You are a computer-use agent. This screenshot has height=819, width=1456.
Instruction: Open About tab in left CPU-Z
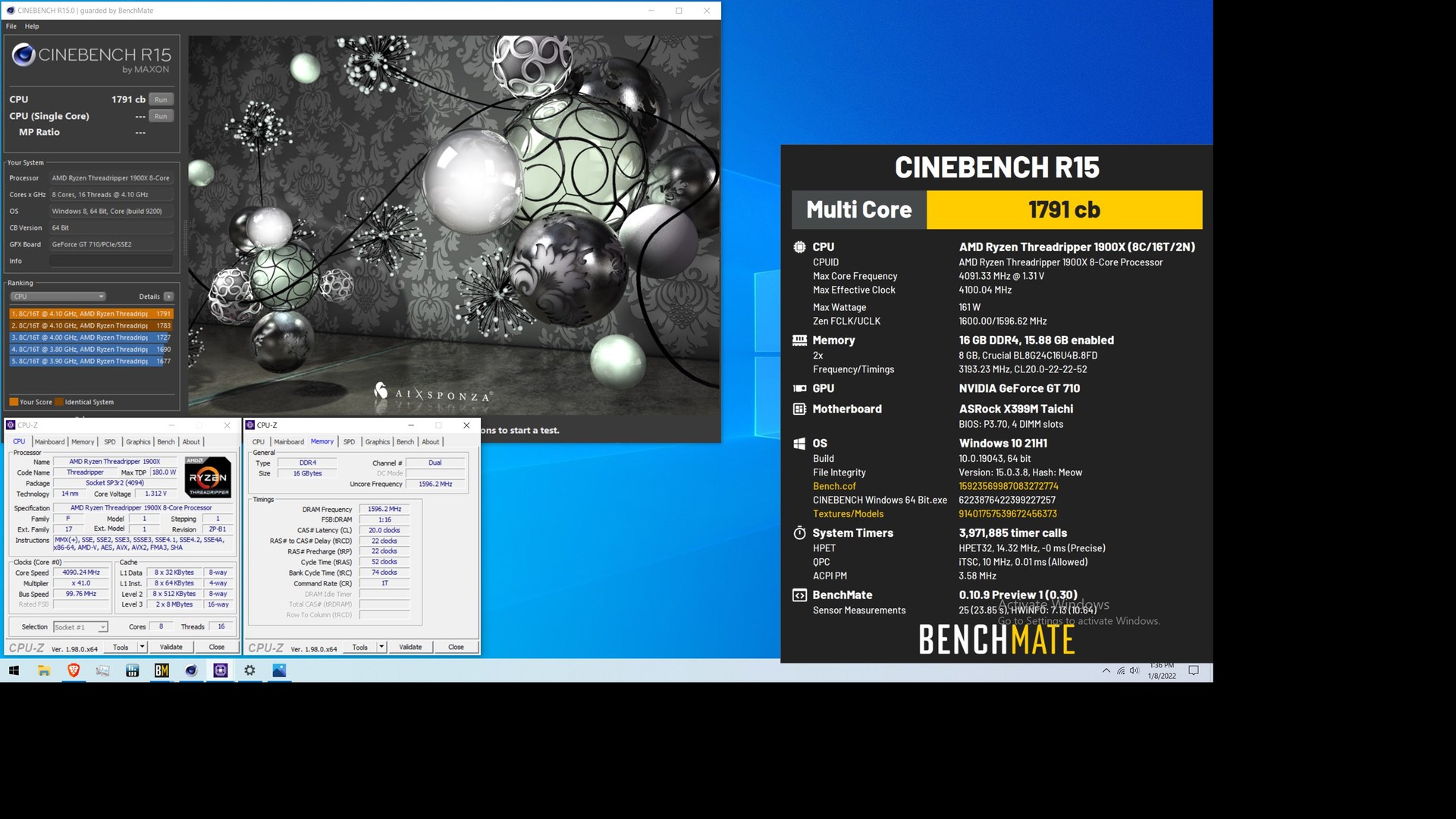pos(191,442)
